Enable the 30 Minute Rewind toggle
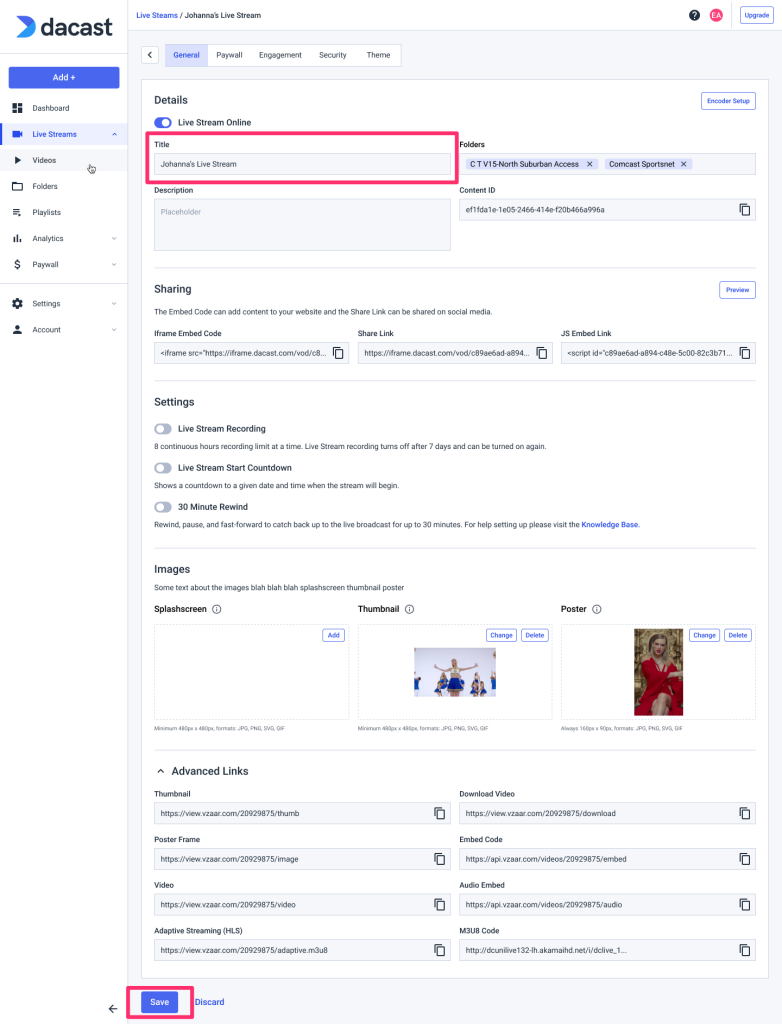This screenshot has width=782, height=1024. [x=163, y=507]
